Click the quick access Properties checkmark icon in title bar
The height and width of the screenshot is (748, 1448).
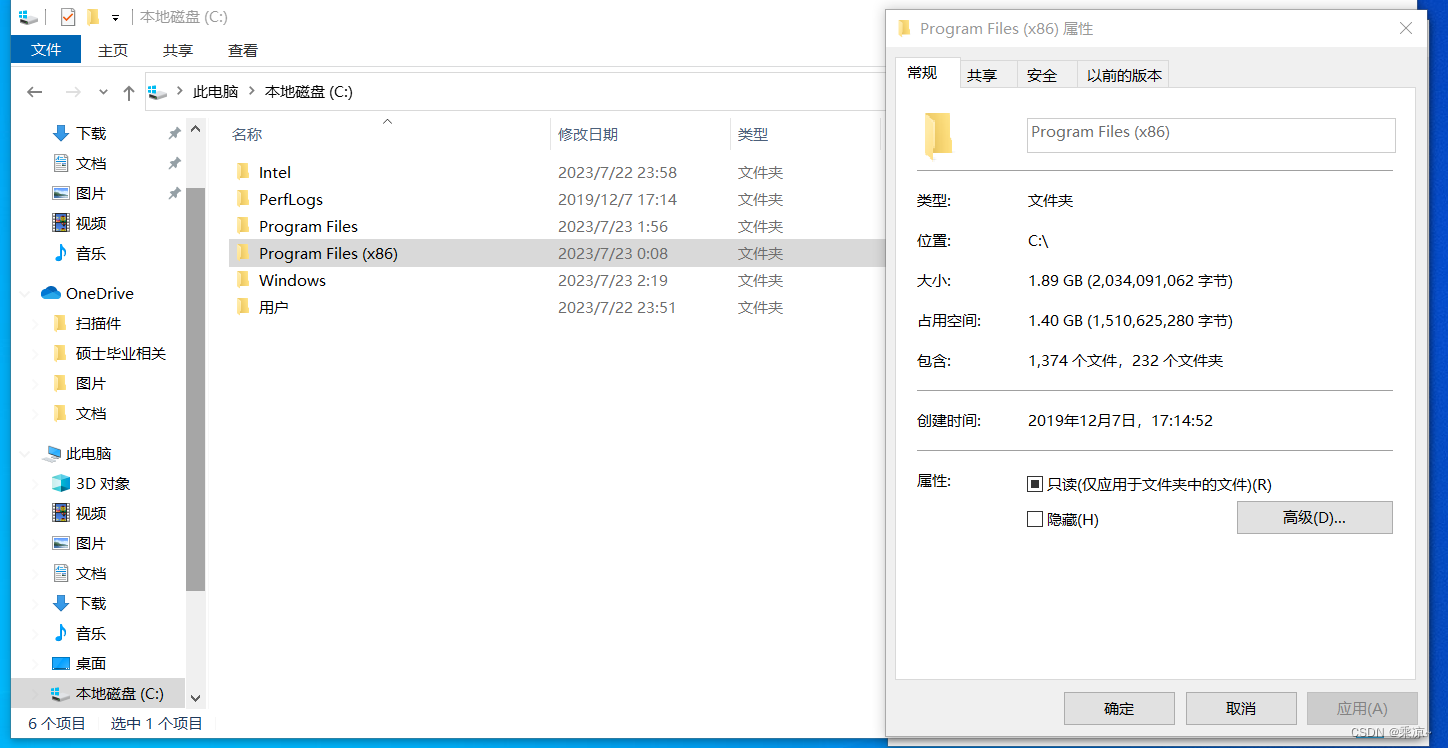(68, 17)
